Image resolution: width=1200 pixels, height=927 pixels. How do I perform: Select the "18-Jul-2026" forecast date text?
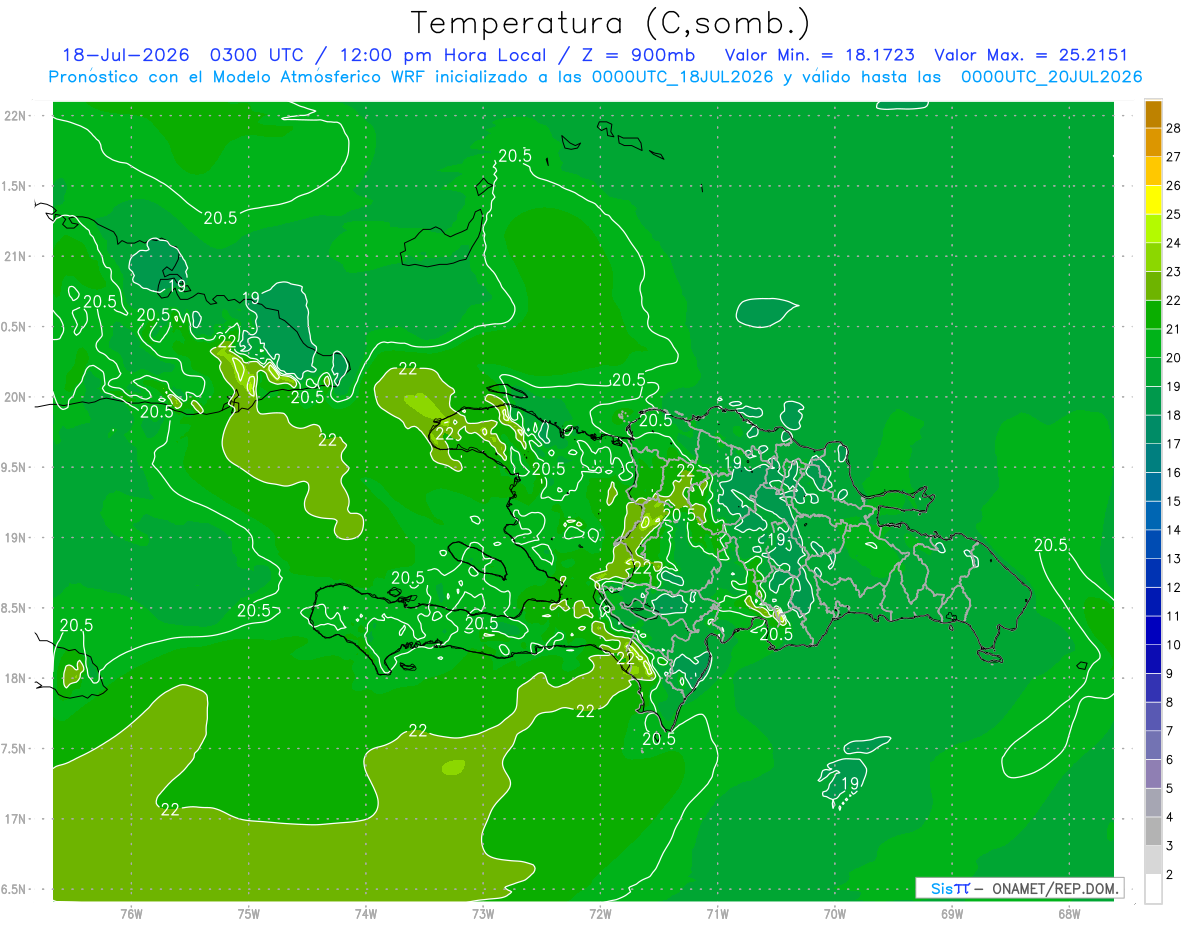pyautogui.click(x=128, y=56)
